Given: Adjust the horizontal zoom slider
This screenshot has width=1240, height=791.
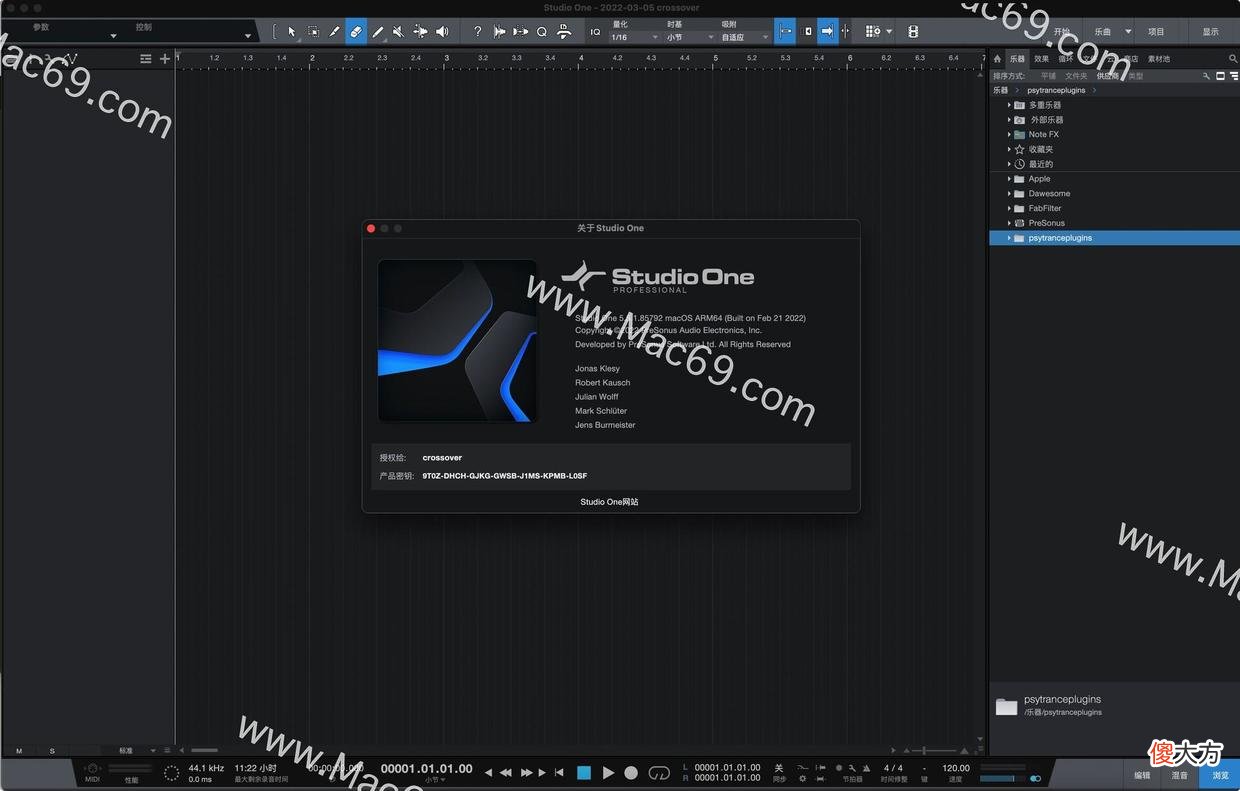Looking at the screenshot, I should click(x=925, y=750).
